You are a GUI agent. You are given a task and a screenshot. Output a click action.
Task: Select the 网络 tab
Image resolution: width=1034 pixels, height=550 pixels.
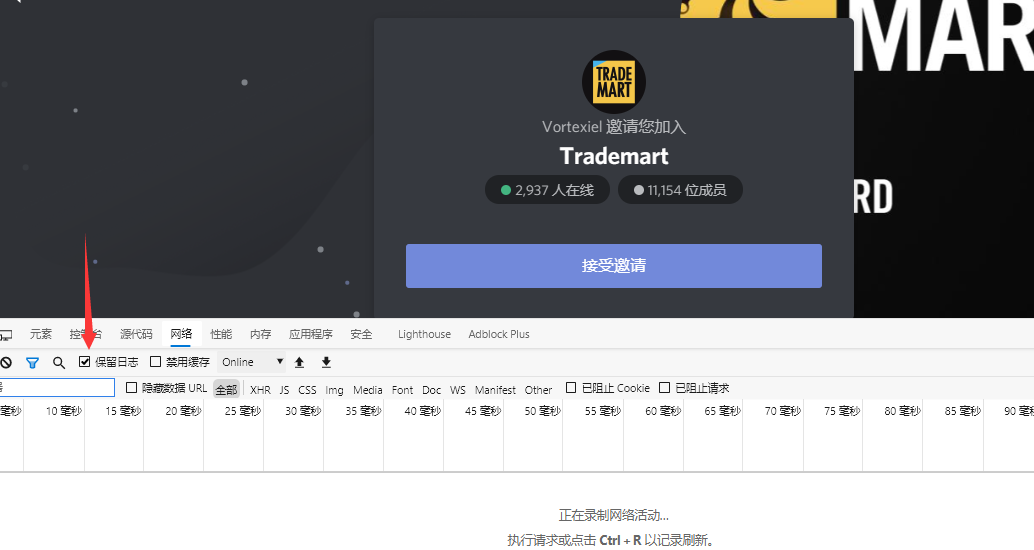(181, 334)
